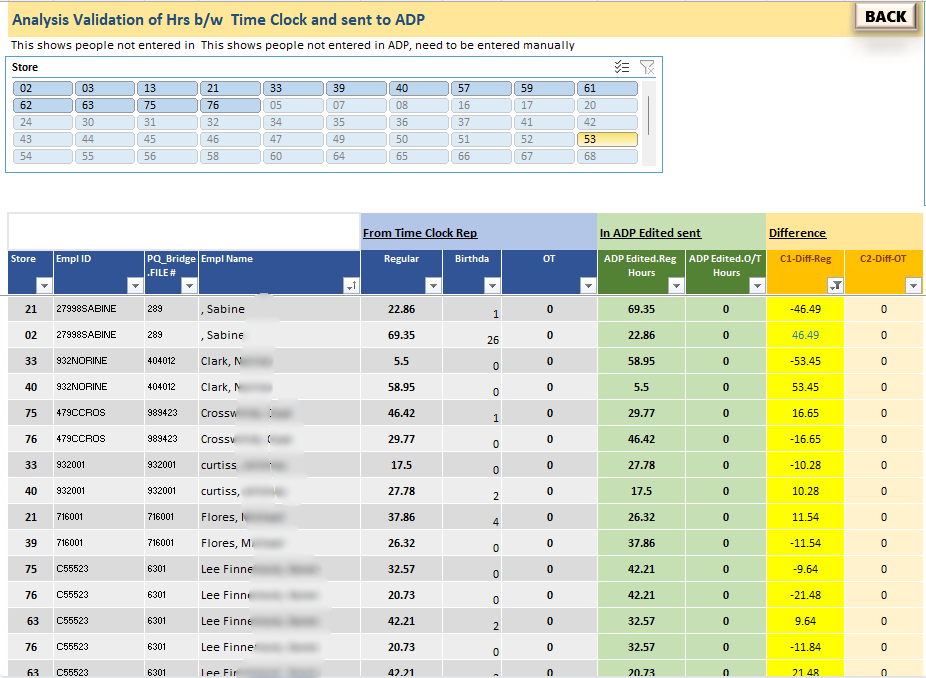Open Empl Name sorted filter dropdown
The height and width of the screenshot is (678, 926).
(x=351, y=286)
